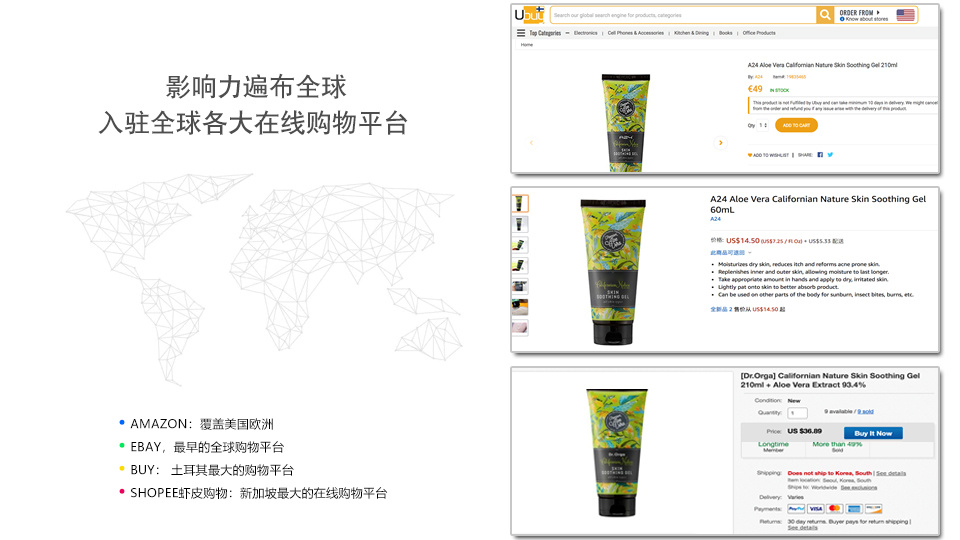Select the first Amazon thumbnail image
This screenshot has width=960, height=540.
click(519, 203)
